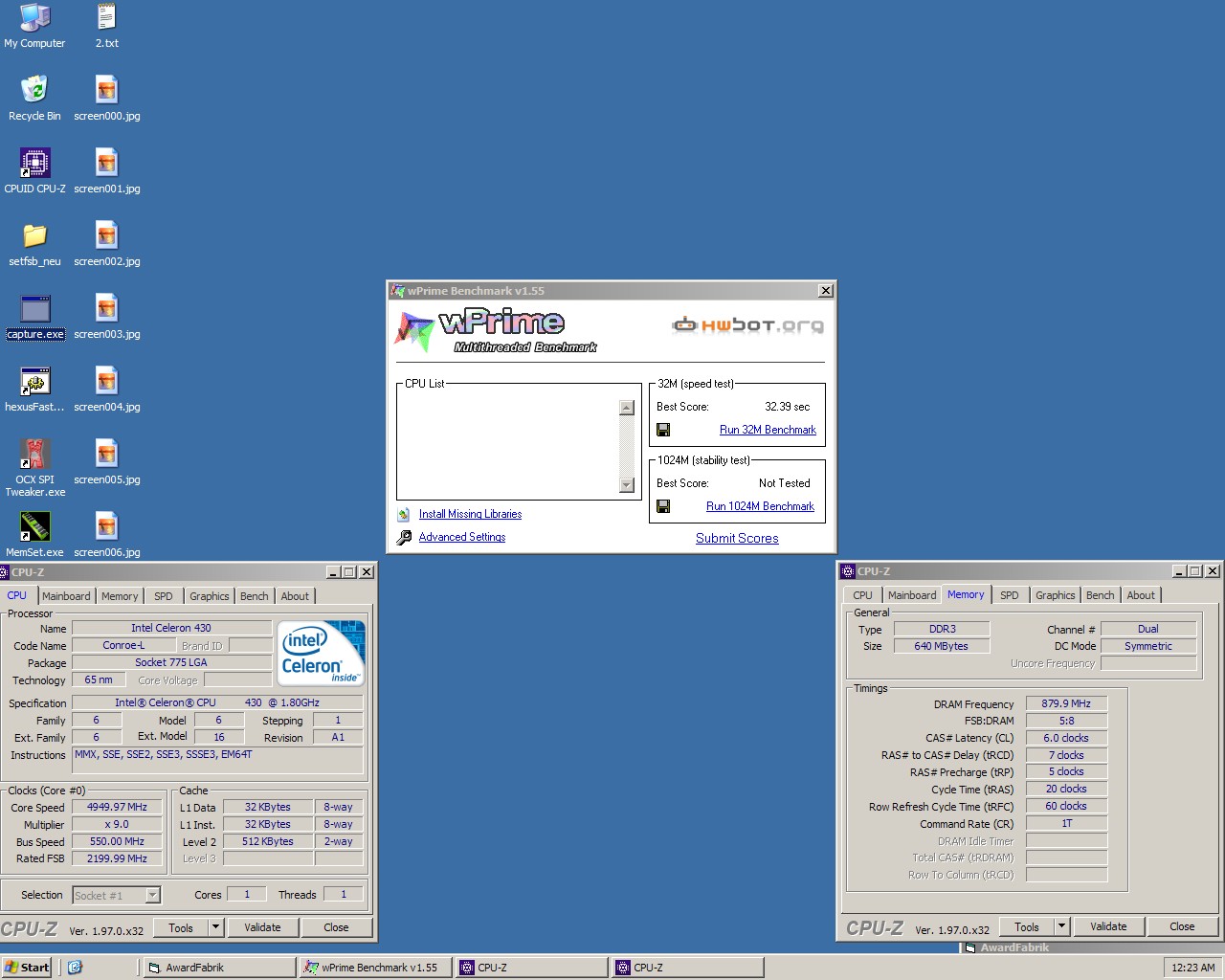Switch to wPrime Benchmark taskbar button

click(x=374, y=967)
